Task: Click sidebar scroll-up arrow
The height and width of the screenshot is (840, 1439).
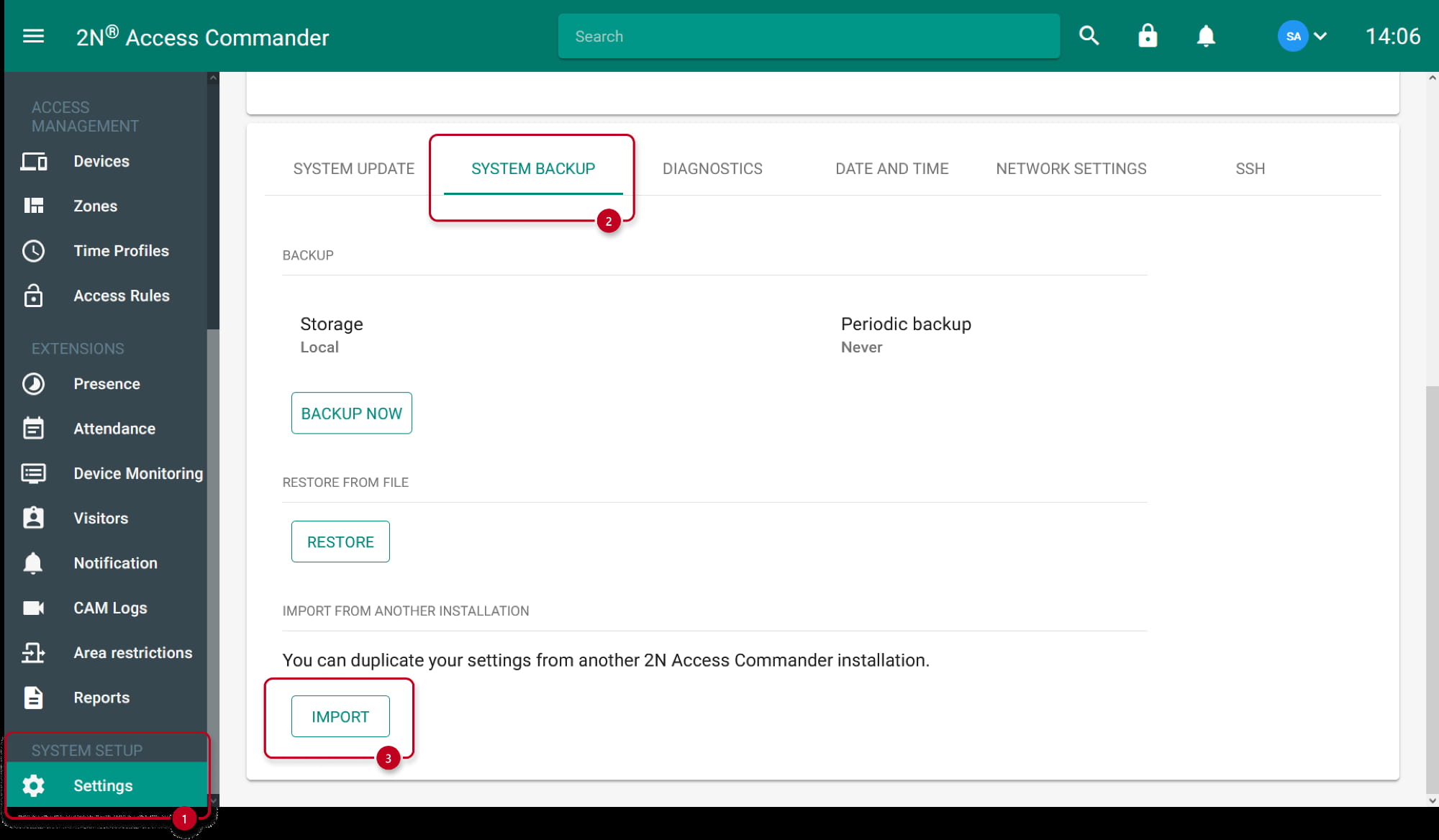Action: 213,78
